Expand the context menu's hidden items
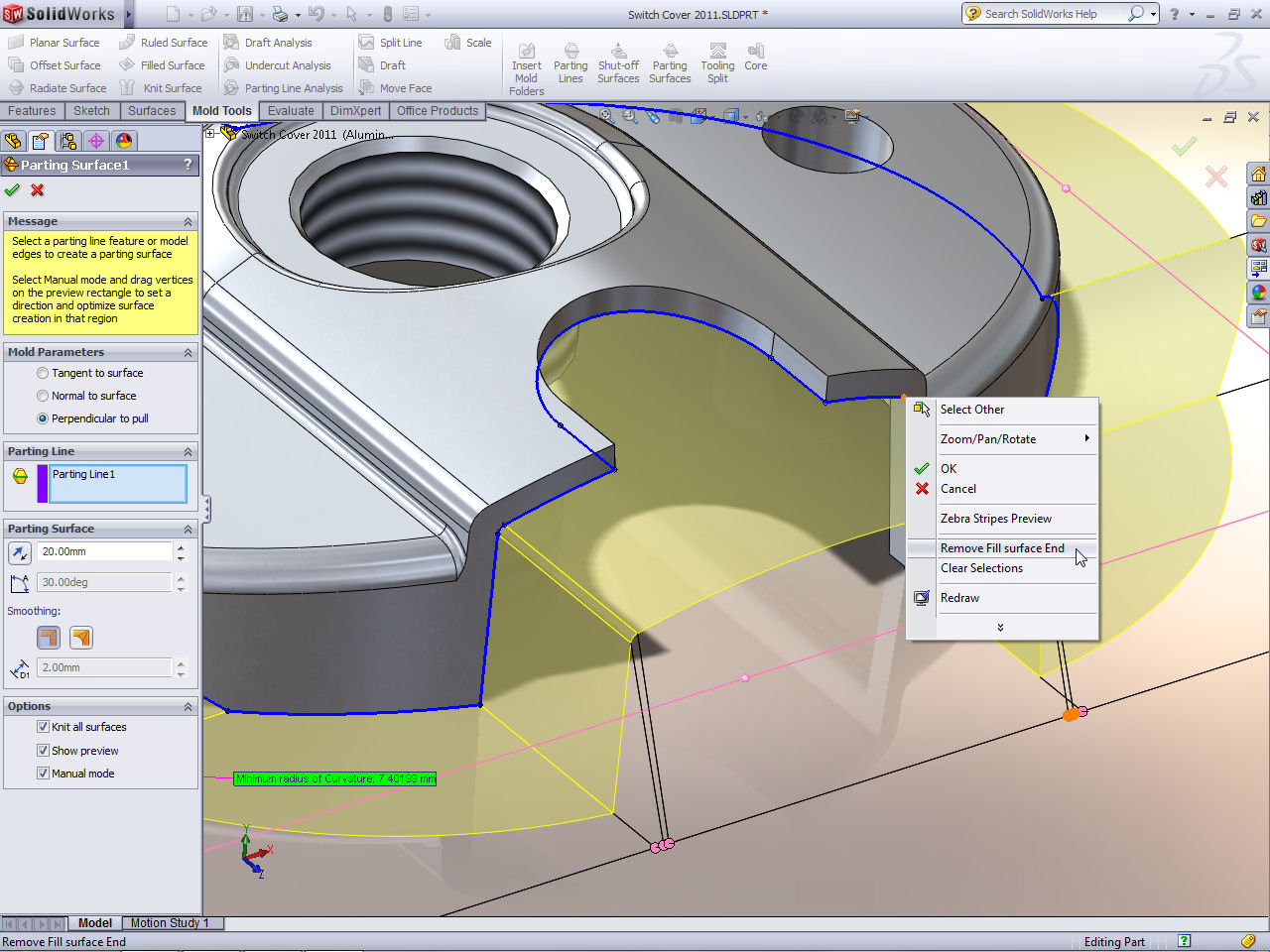This screenshot has width=1270, height=952. (x=1000, y=628)
